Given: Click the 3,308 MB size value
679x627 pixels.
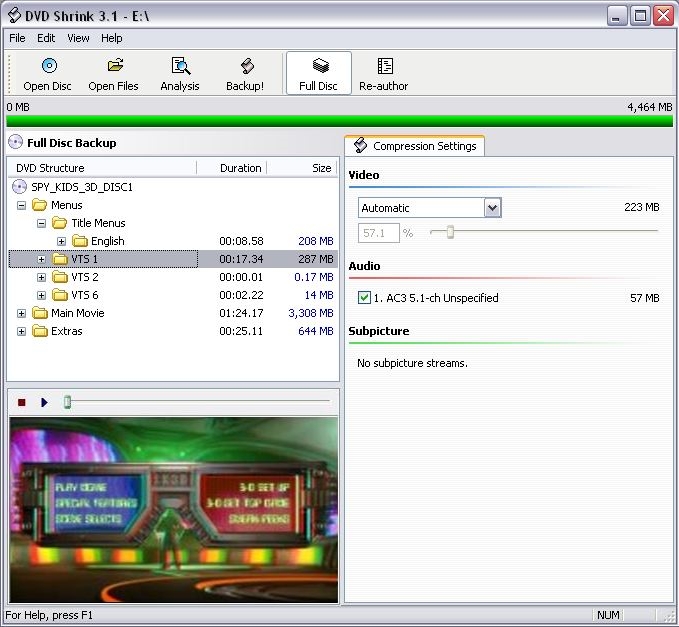Looking at the screenshot, I should tap(311, 313).
